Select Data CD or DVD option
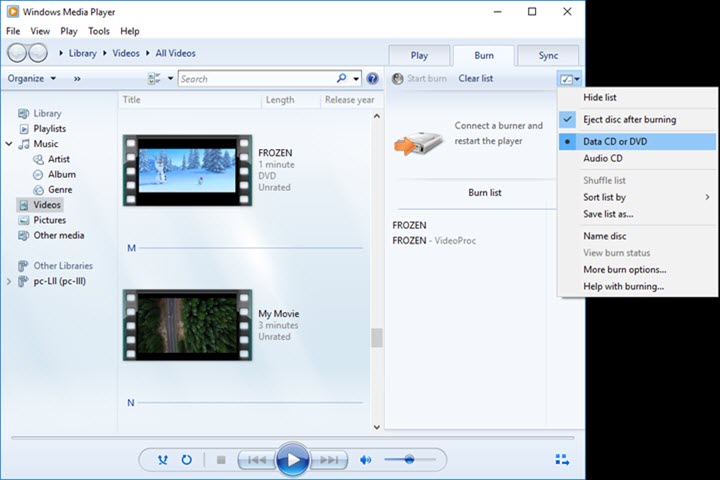720x480 pixels. (x=615, y=142)
